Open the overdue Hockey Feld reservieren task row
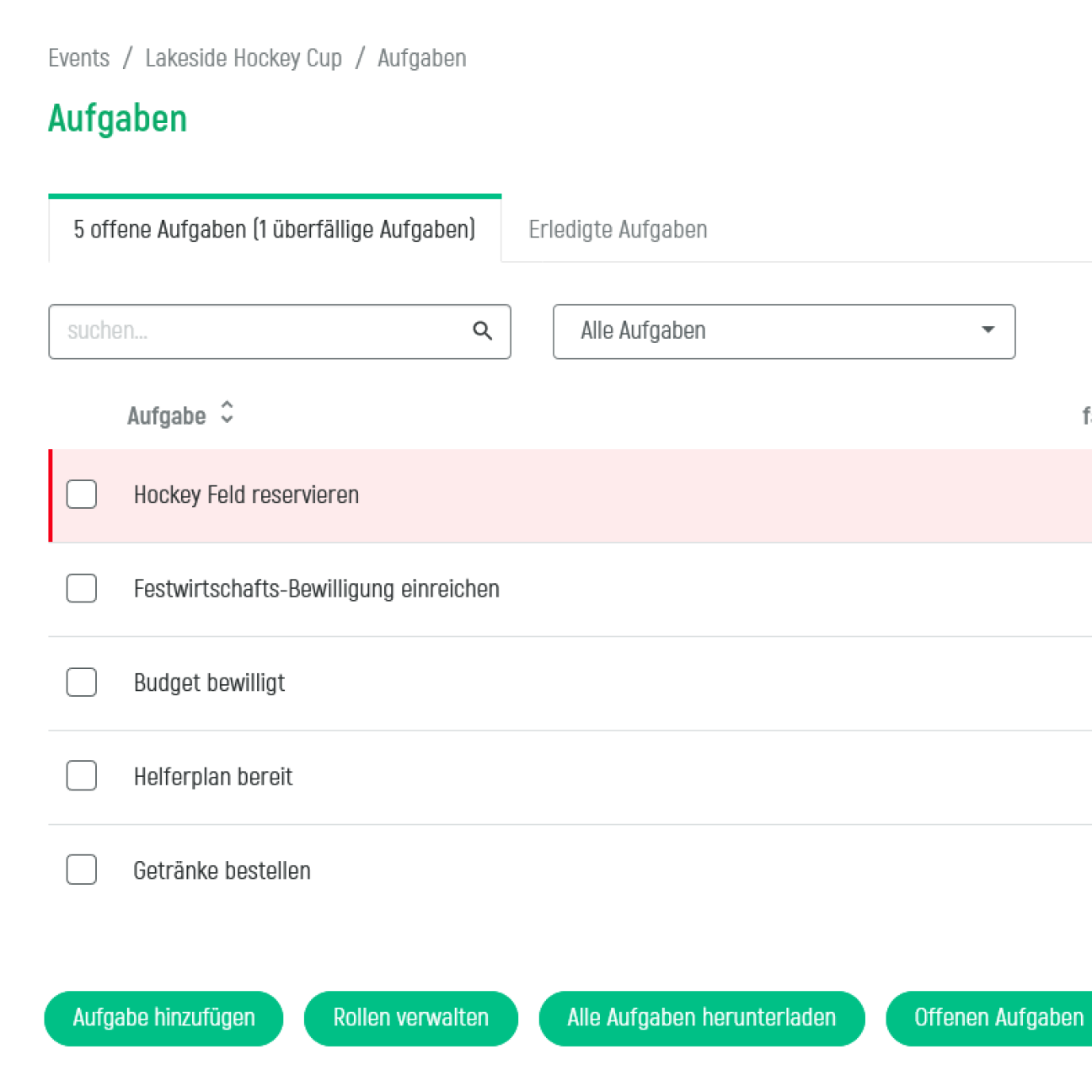The width and height of the screenshot is (1092, 1092). tap(246, 495)
